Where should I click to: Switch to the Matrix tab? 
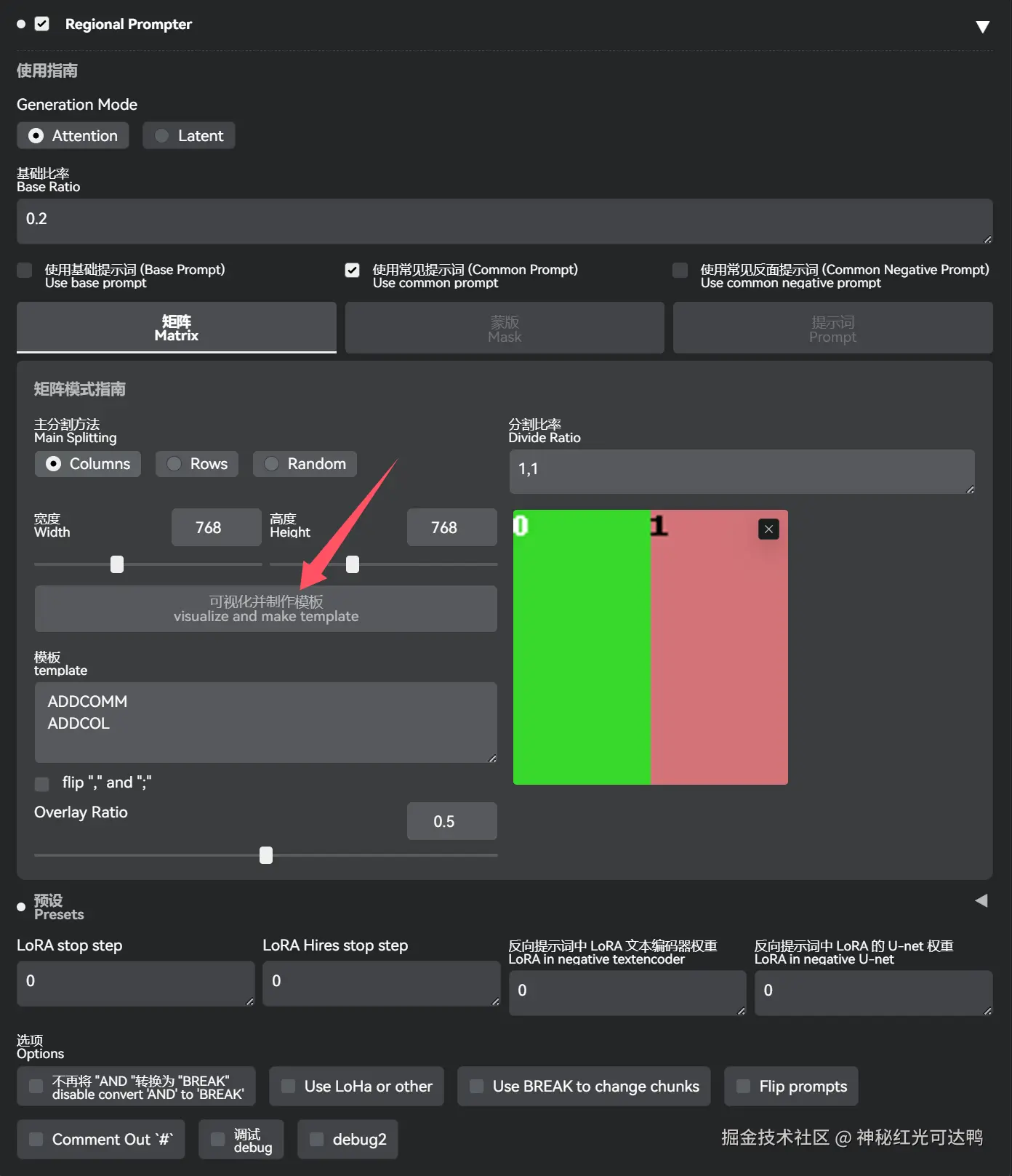tap(177, 328)
